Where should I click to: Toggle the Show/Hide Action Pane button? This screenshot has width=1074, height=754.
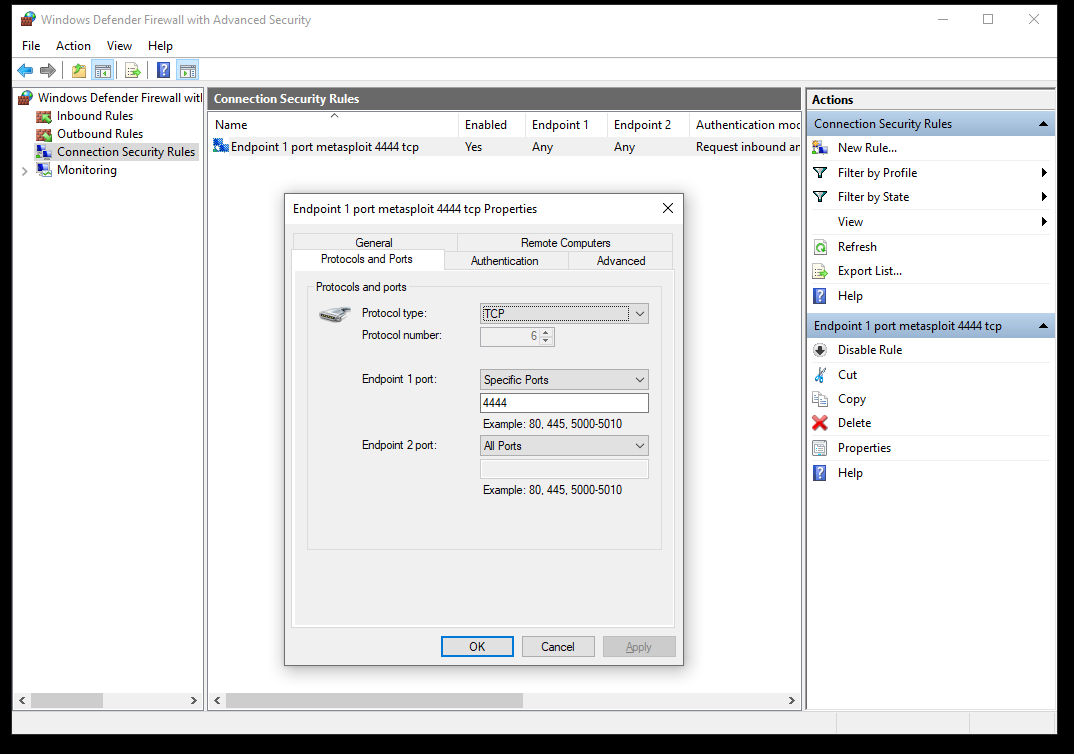click(188, 70)
